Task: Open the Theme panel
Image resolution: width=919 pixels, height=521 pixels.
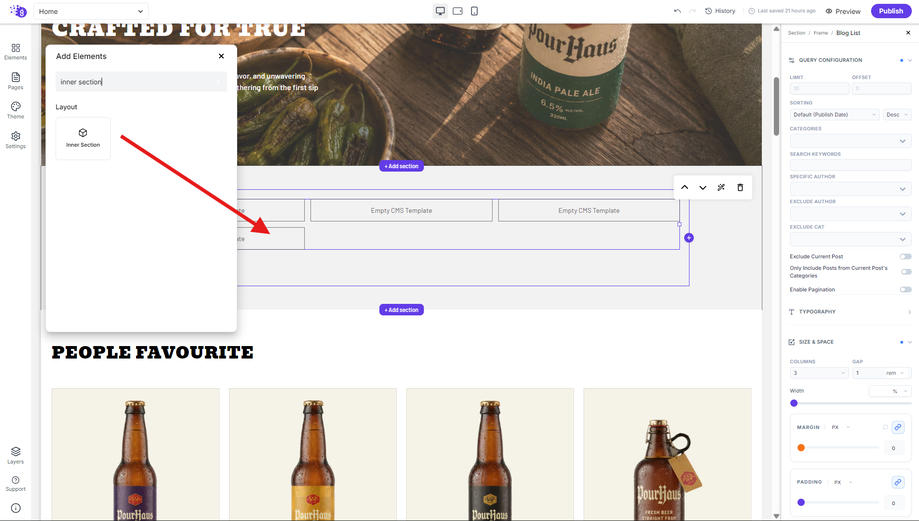Action: [x=16, y=110]
